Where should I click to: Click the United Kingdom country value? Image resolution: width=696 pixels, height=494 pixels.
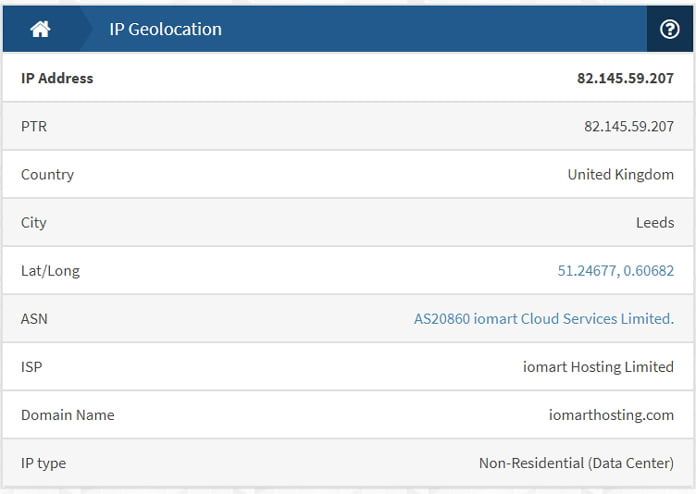coord(621,174)
